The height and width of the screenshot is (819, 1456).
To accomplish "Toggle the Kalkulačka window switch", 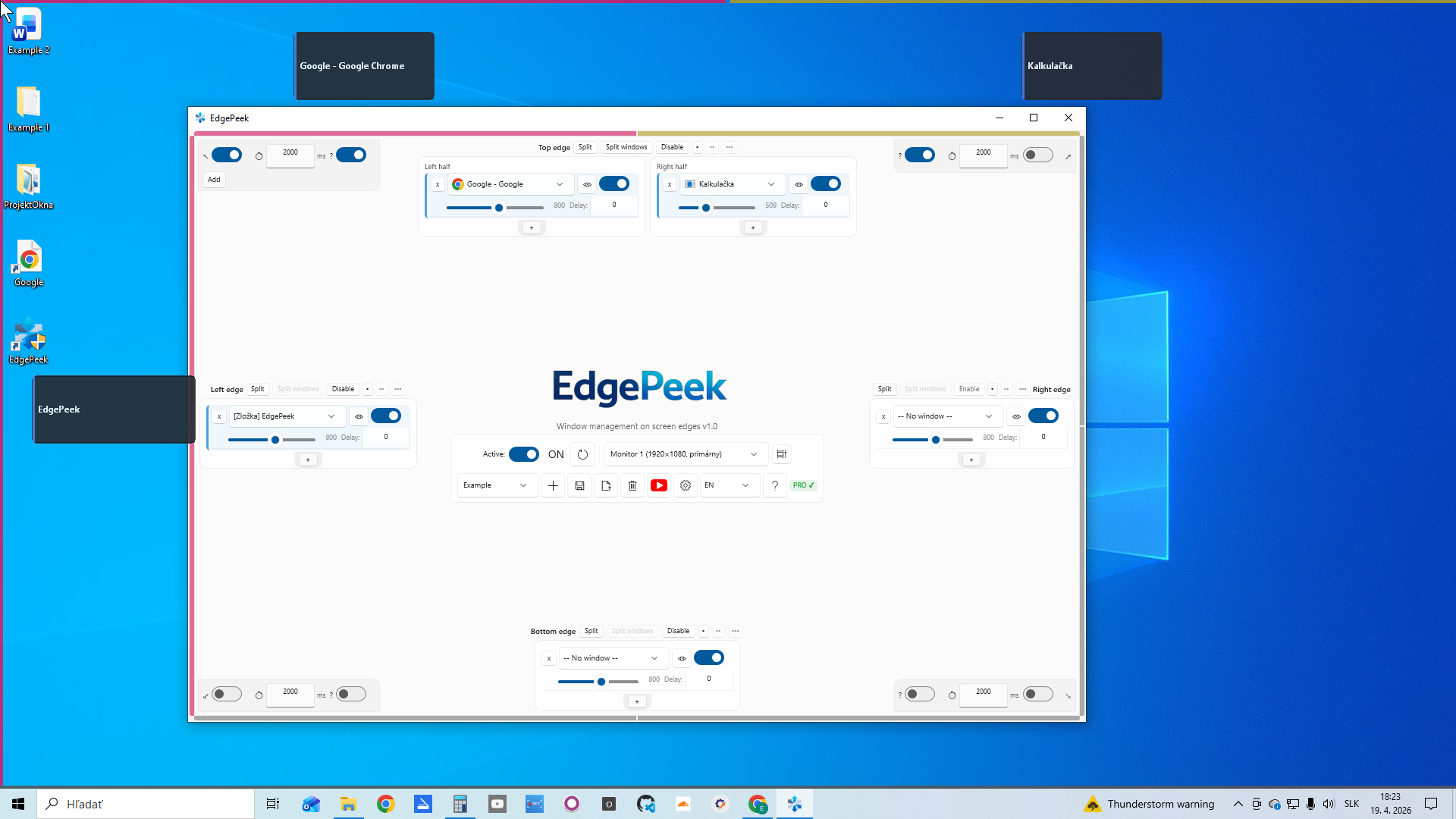I will point(826,184).
